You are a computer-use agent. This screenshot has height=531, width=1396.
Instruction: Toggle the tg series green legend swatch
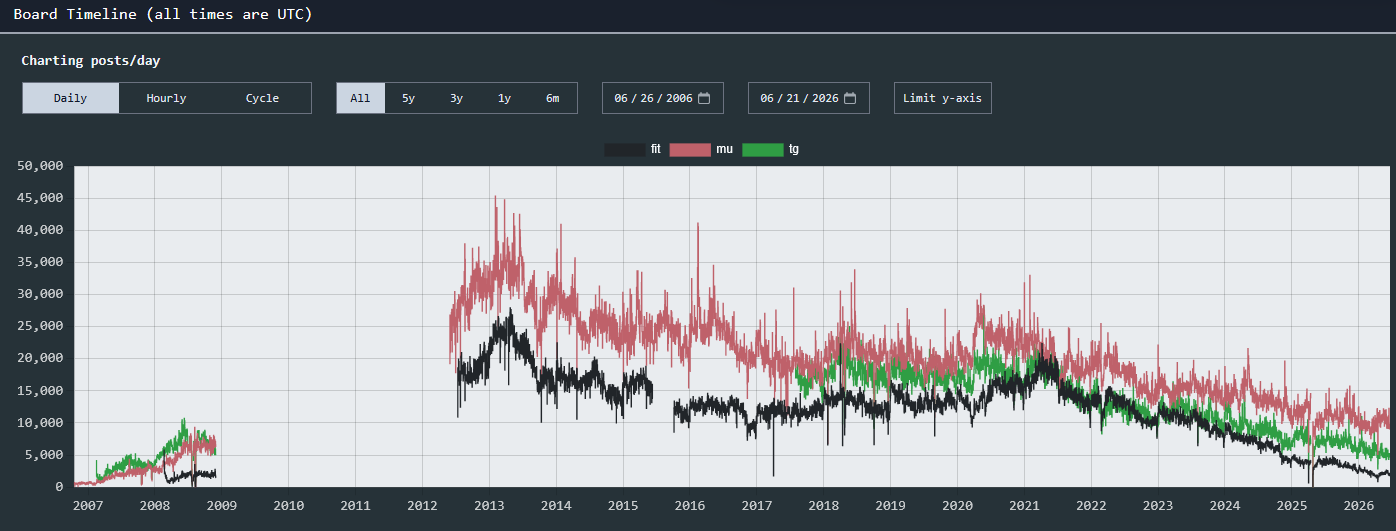point(763,149)
